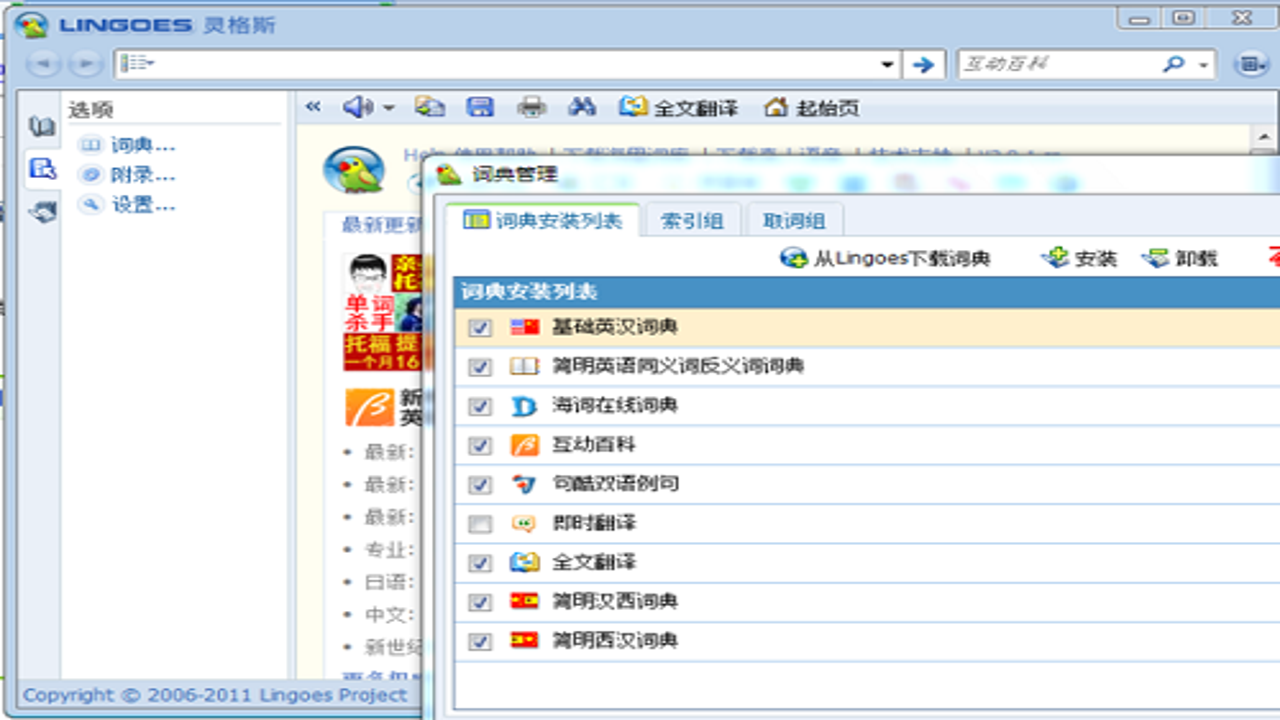Viewport: 1280px width, 720px height.
Task: Click the back navigation arrow
Action: 43,64
